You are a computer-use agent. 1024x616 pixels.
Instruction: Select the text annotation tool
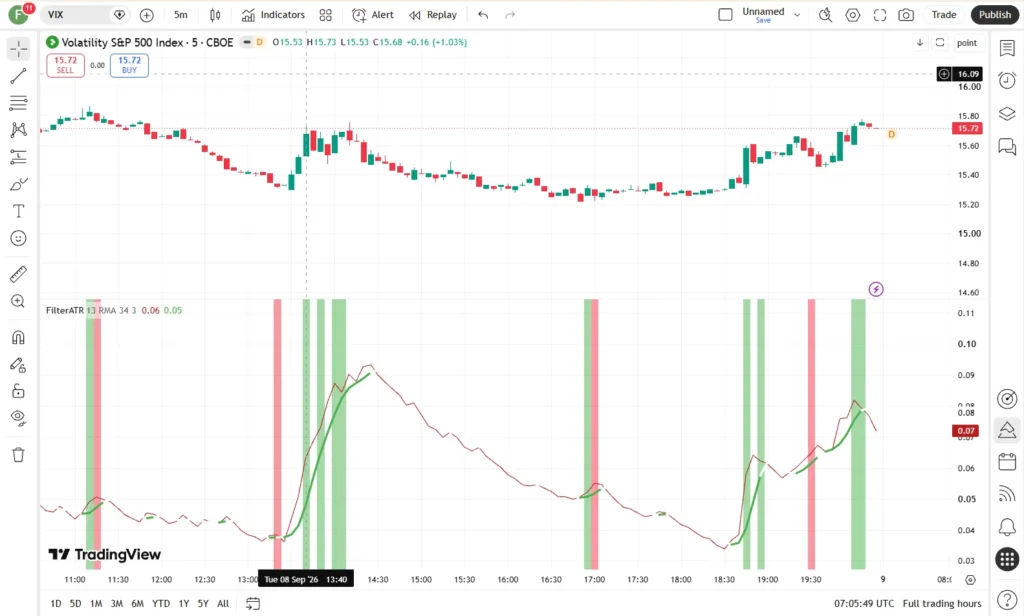pyautogui.click(x=18, y=211)
